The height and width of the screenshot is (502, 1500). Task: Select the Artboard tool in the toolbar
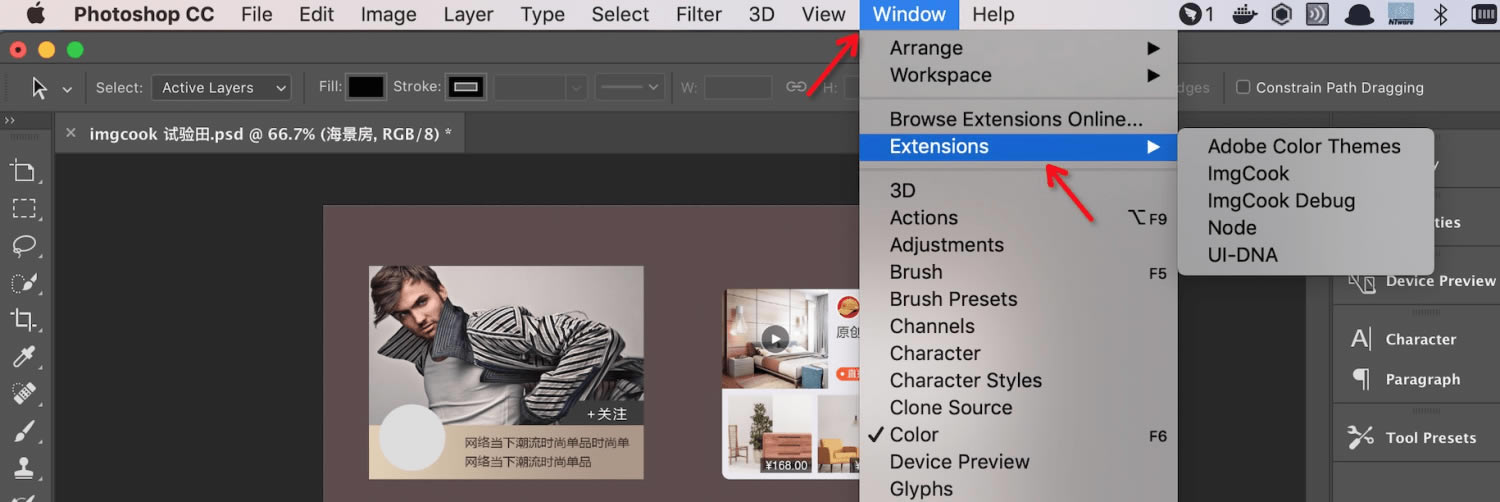coord(23,171)
